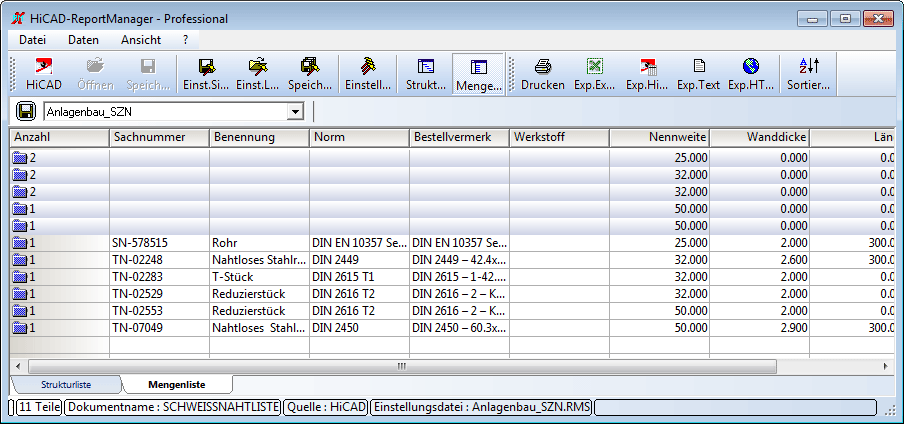Click folder icon in TN-02529 row

pyautogui.click(x=21, y=294)
